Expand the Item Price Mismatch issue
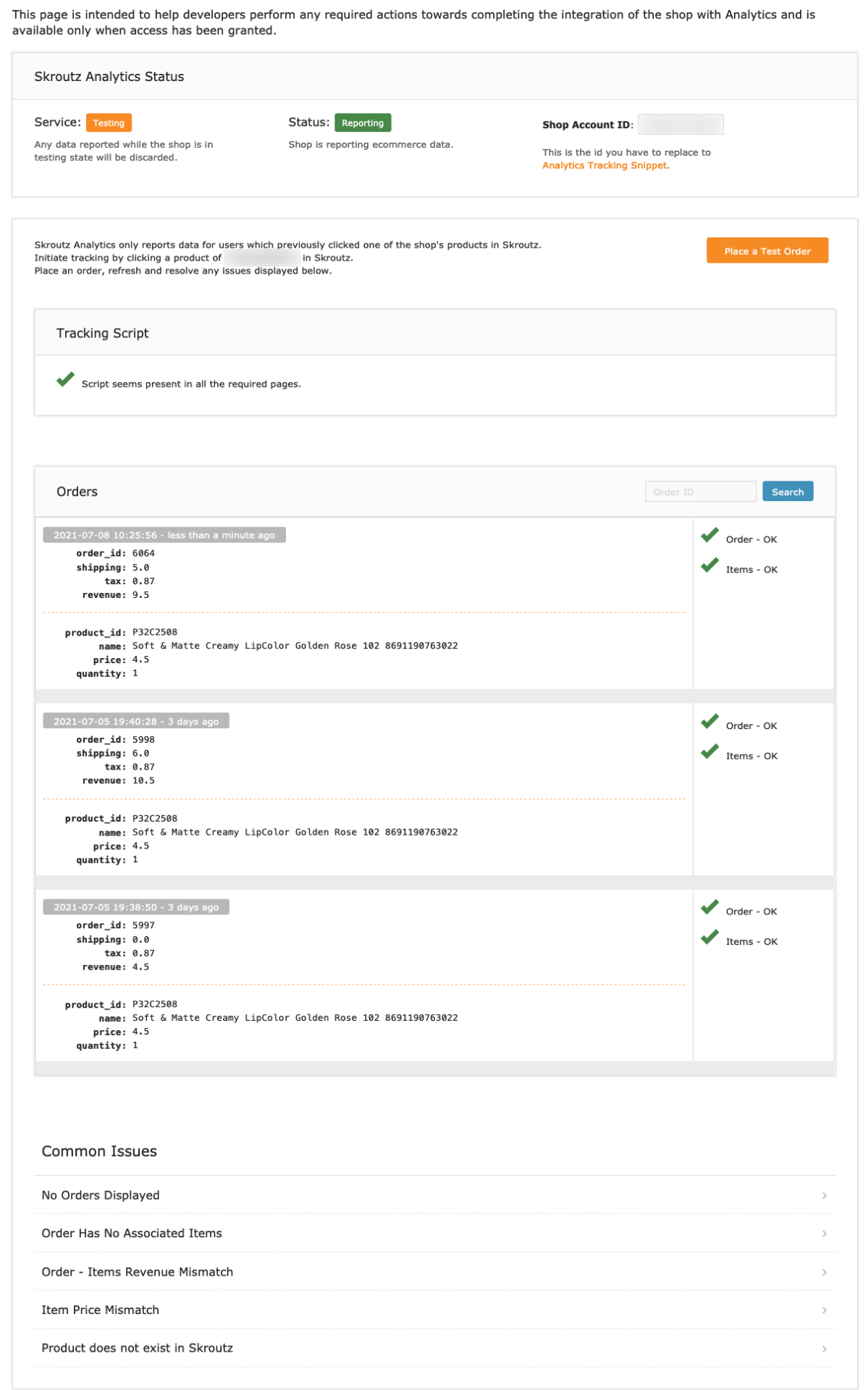 (434, 1310)
